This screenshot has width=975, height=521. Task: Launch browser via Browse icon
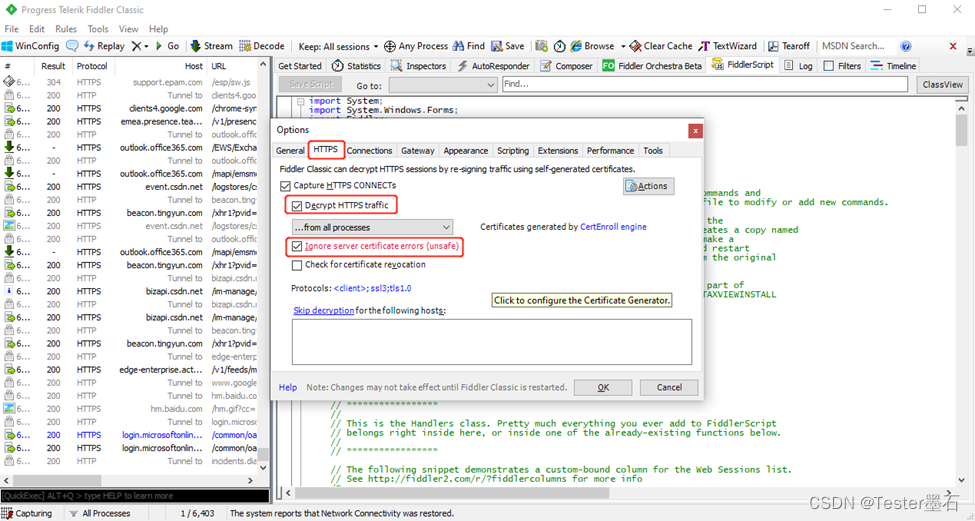(x=592, y=46)
